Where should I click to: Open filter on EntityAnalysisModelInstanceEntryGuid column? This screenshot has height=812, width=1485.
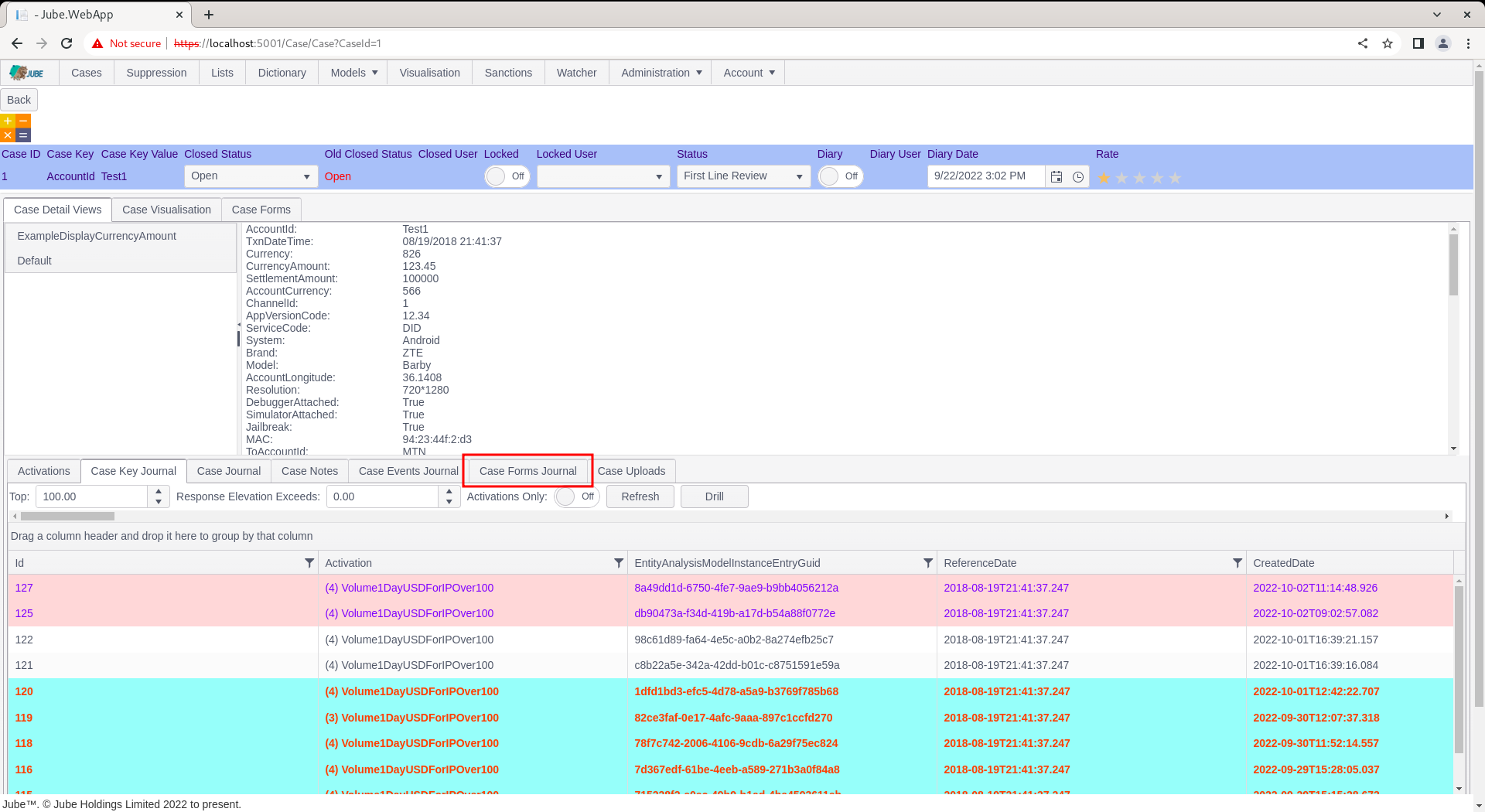[928, 563]
